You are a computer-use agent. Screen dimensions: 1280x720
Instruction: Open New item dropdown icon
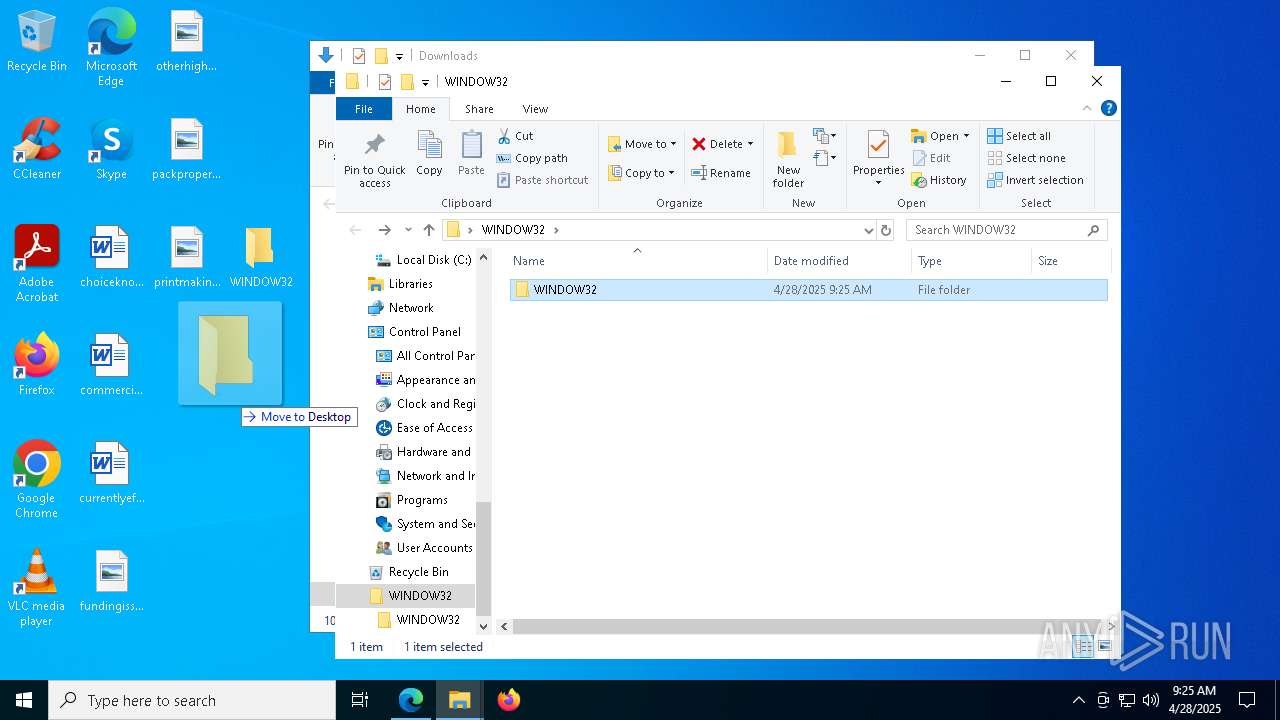point(824,136)
